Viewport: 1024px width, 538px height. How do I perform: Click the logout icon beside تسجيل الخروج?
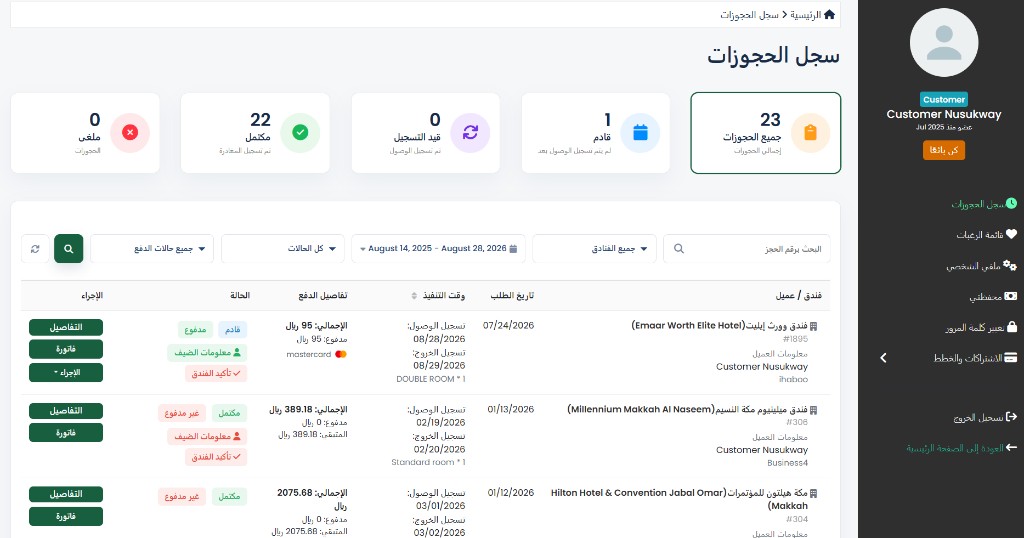tap(1011, 417)
